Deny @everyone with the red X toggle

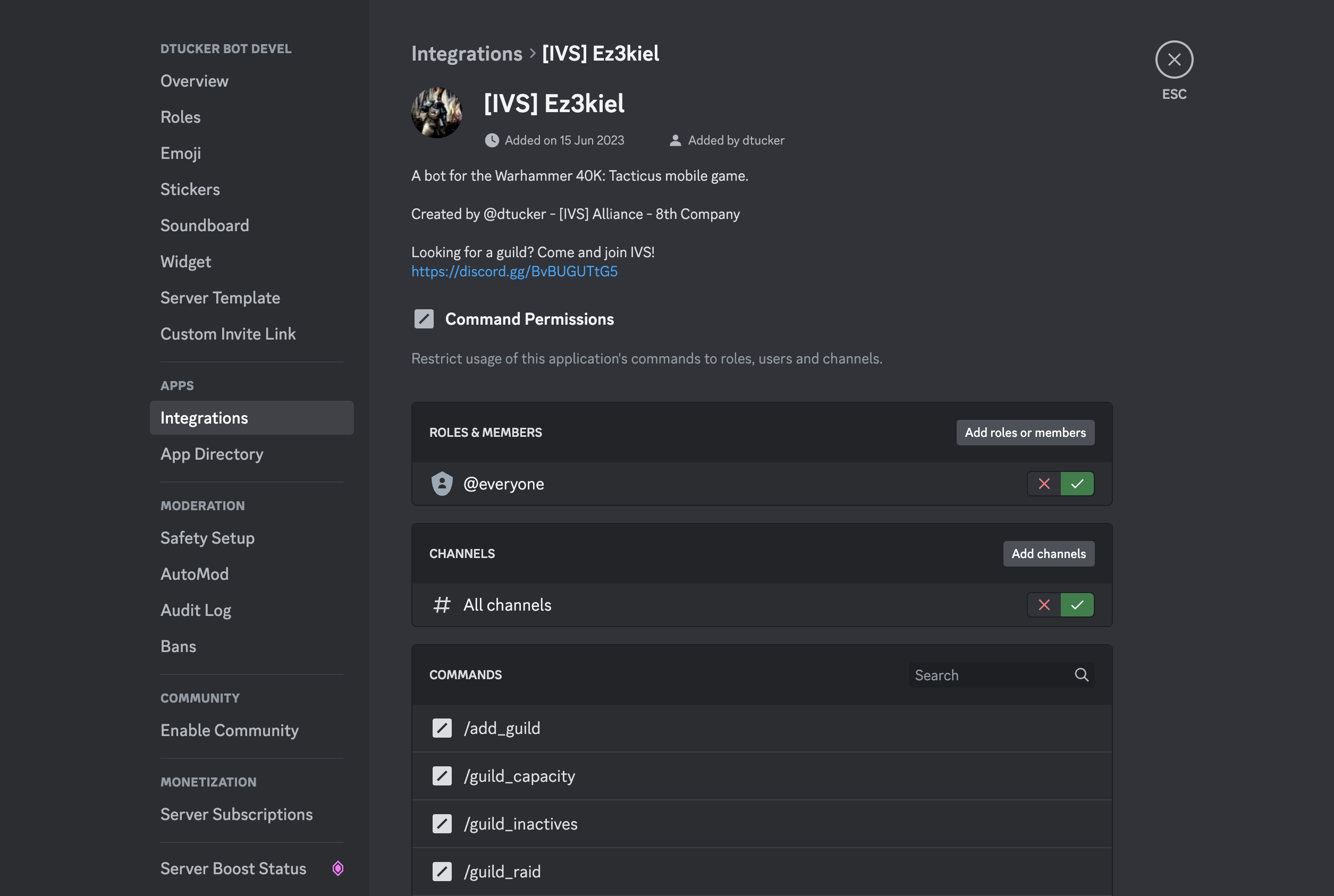[x=1044, y=484]
